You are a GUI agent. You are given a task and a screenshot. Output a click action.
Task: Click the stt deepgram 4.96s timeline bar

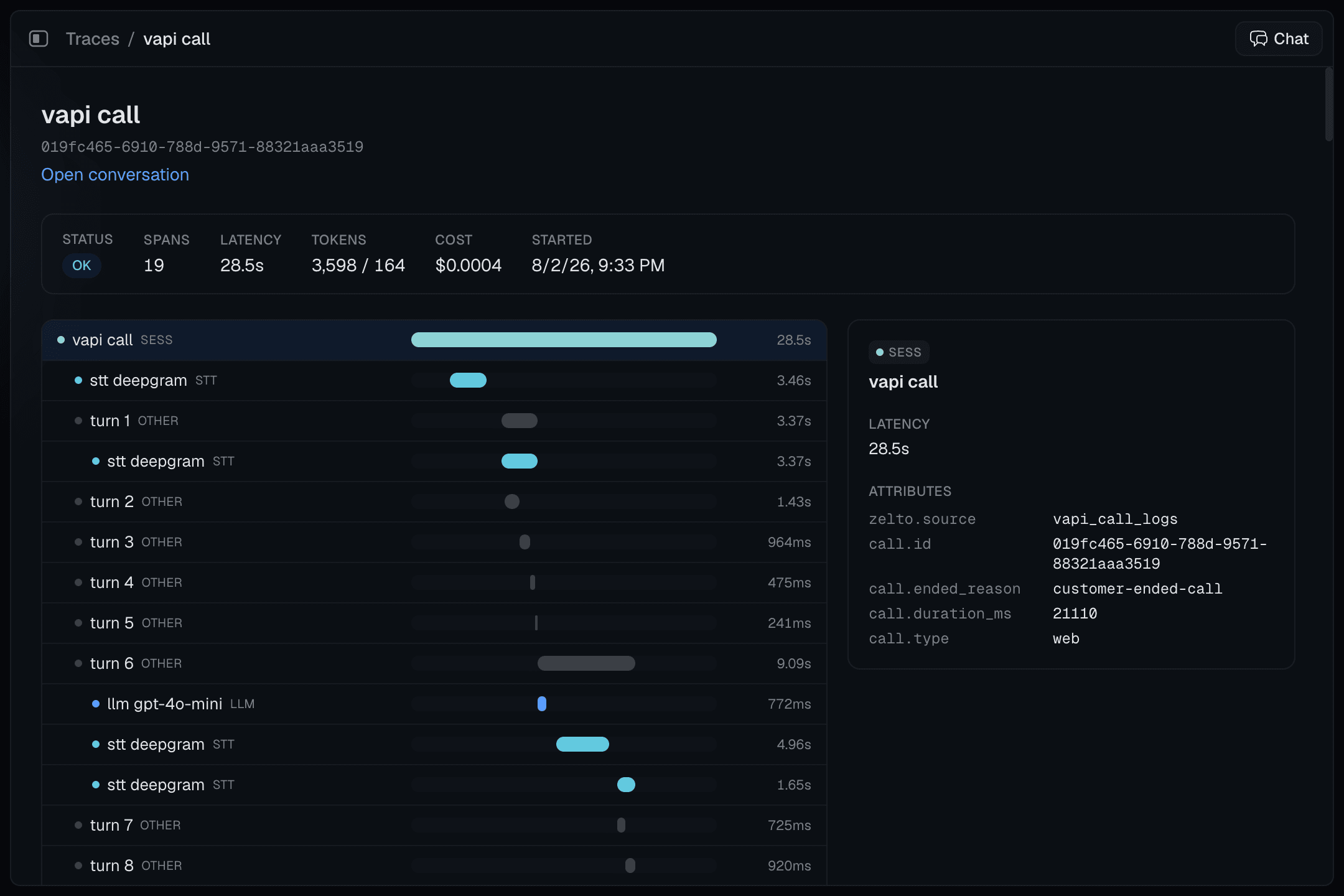(x=582, y=744)
